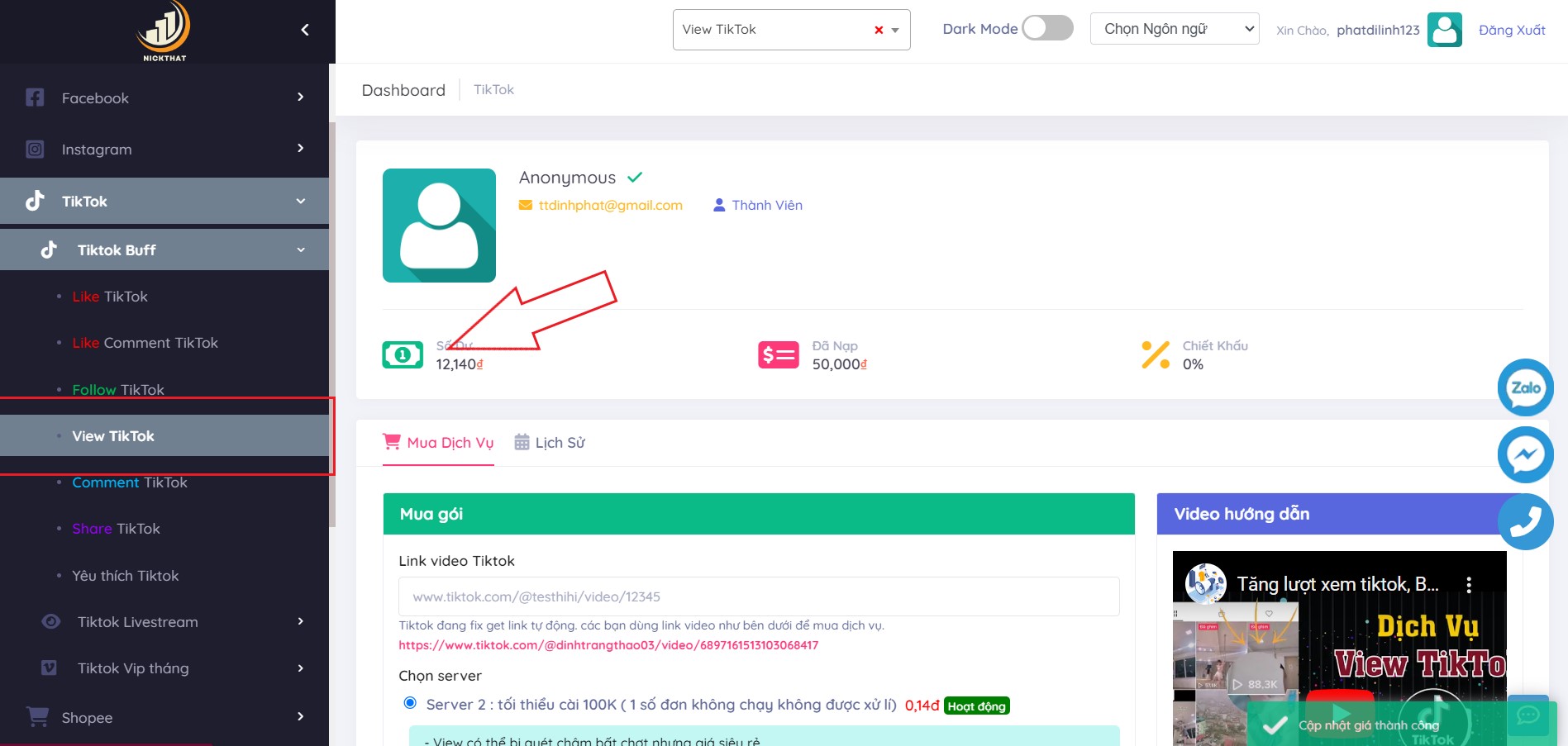Click the Hoạt động status badge

976,706
